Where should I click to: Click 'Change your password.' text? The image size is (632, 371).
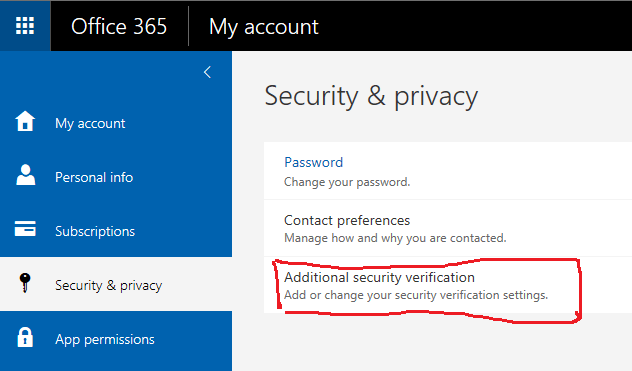347,182
